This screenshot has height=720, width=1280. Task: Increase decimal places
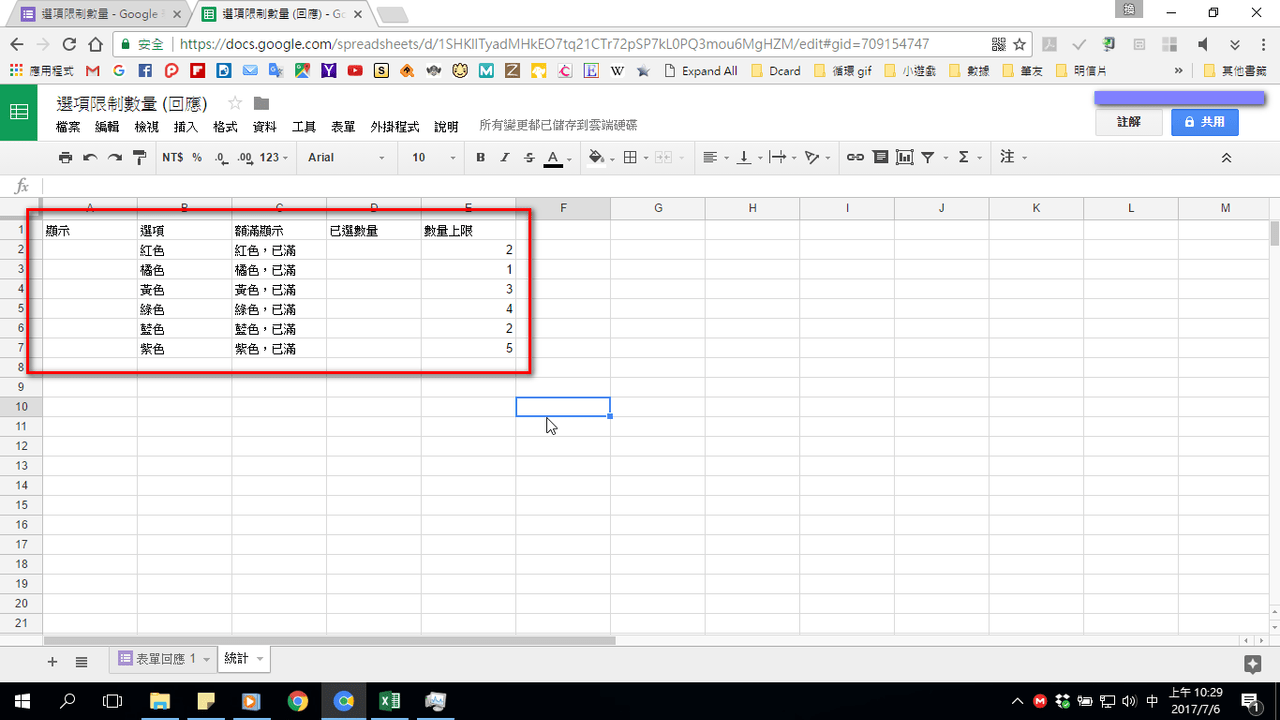(x=245, y=157)
